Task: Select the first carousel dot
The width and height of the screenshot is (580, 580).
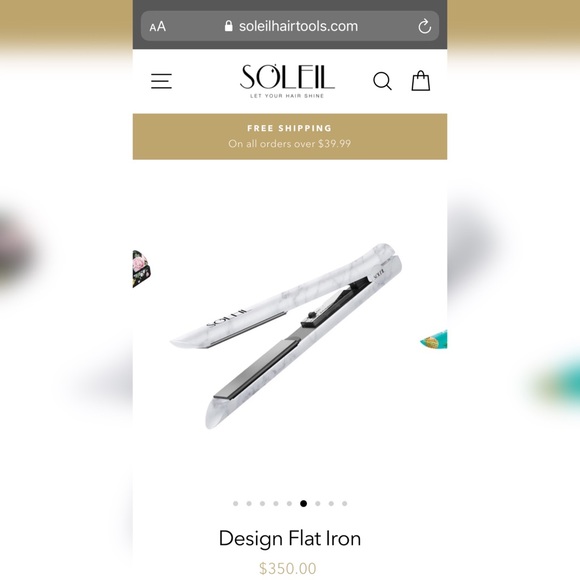Action: 236,503
